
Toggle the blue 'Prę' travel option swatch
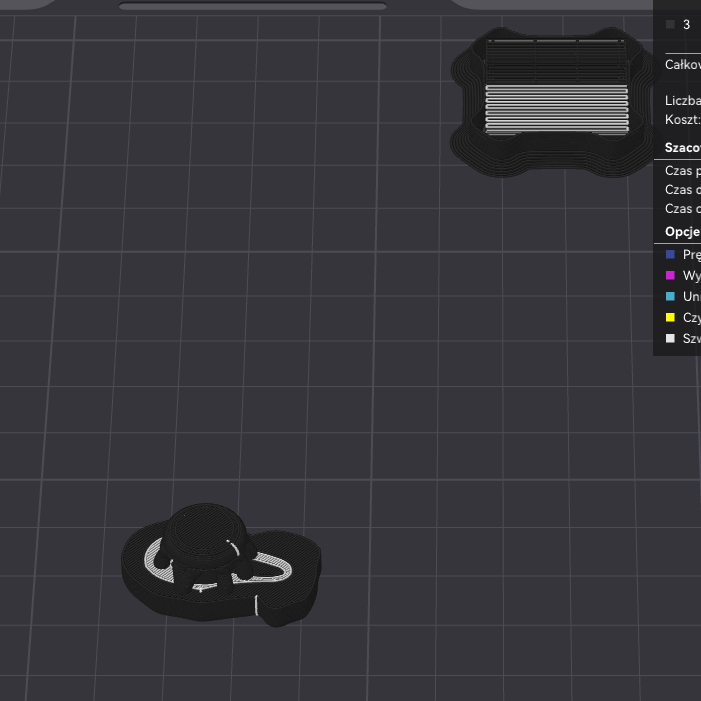click(670, 254)
